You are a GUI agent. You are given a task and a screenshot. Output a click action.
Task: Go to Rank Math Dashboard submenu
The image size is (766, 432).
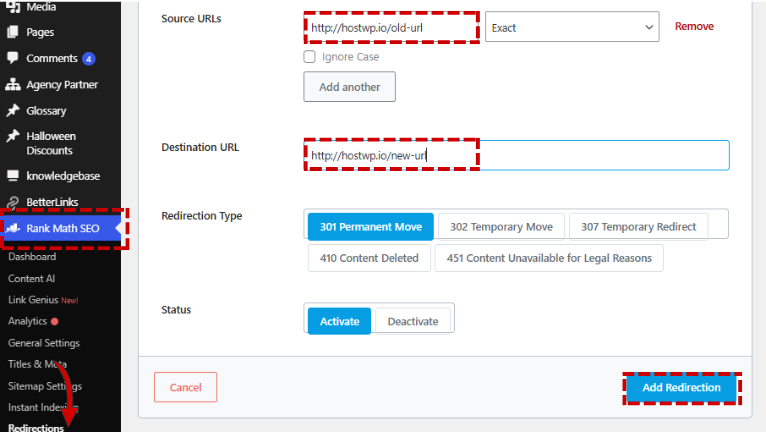pos(32,257)
